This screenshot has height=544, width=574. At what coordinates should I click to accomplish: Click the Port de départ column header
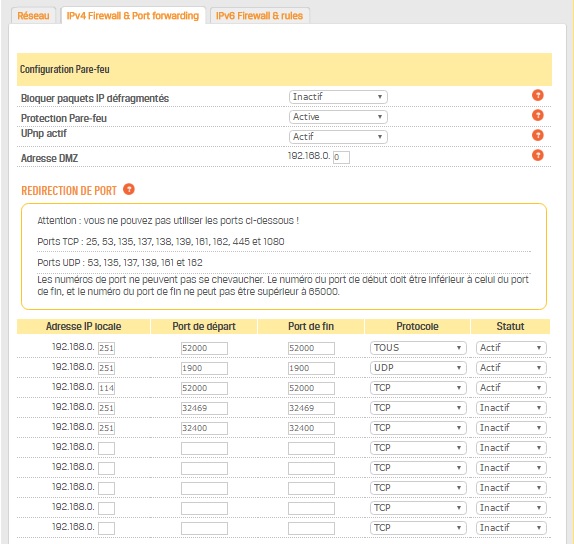204,326
